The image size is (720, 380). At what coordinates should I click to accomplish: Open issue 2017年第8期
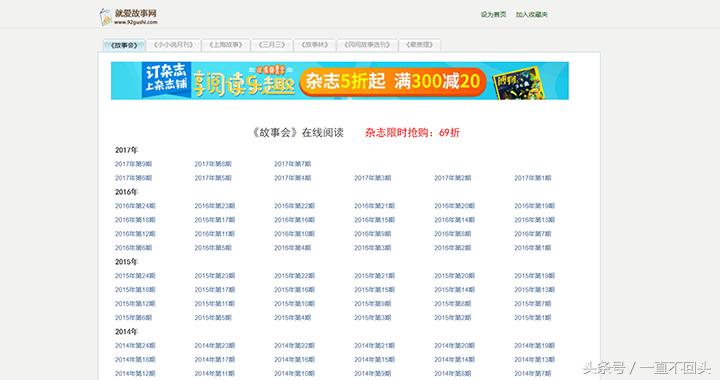coord(213,164)
